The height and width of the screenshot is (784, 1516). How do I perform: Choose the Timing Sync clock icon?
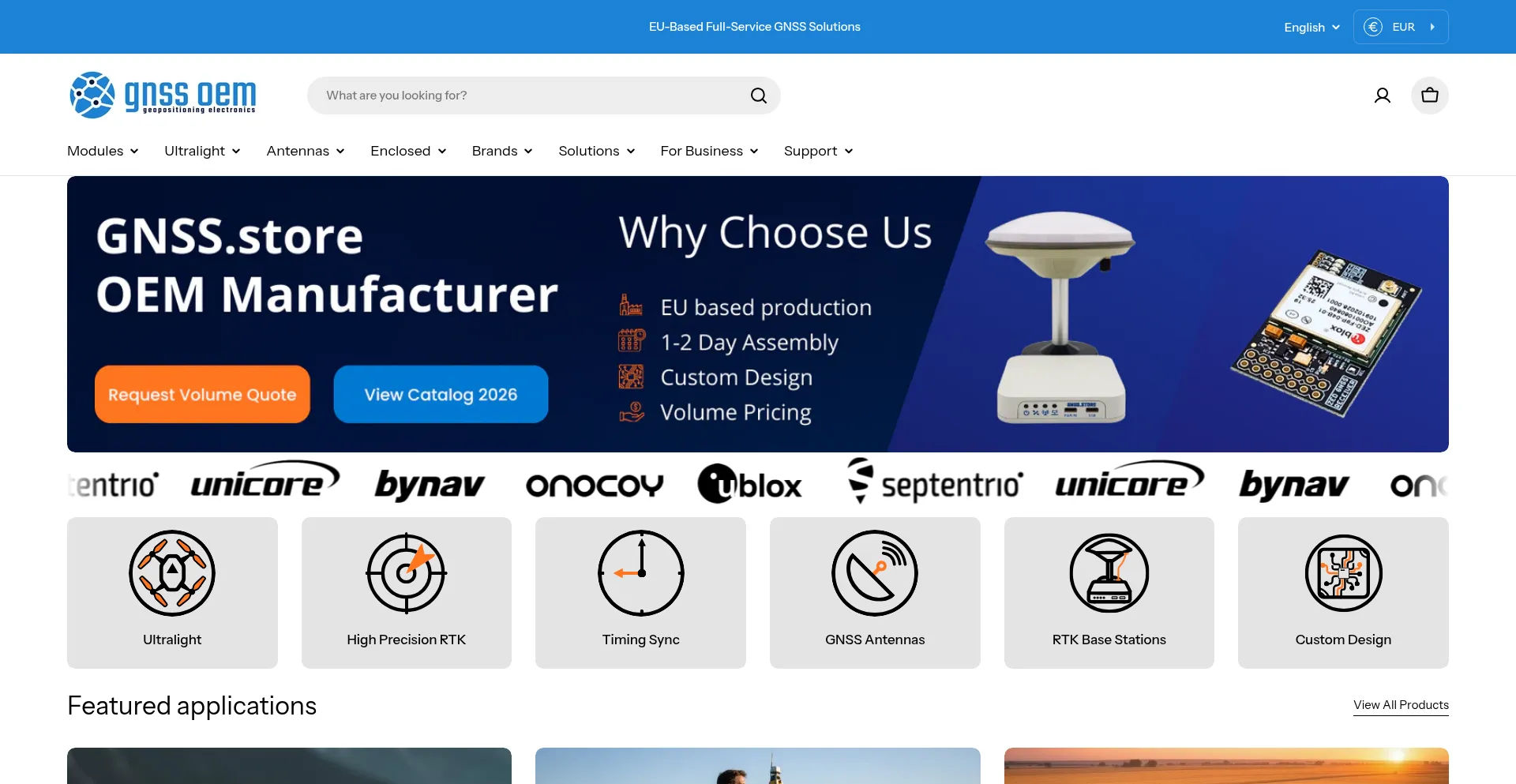tap(640, 573)
